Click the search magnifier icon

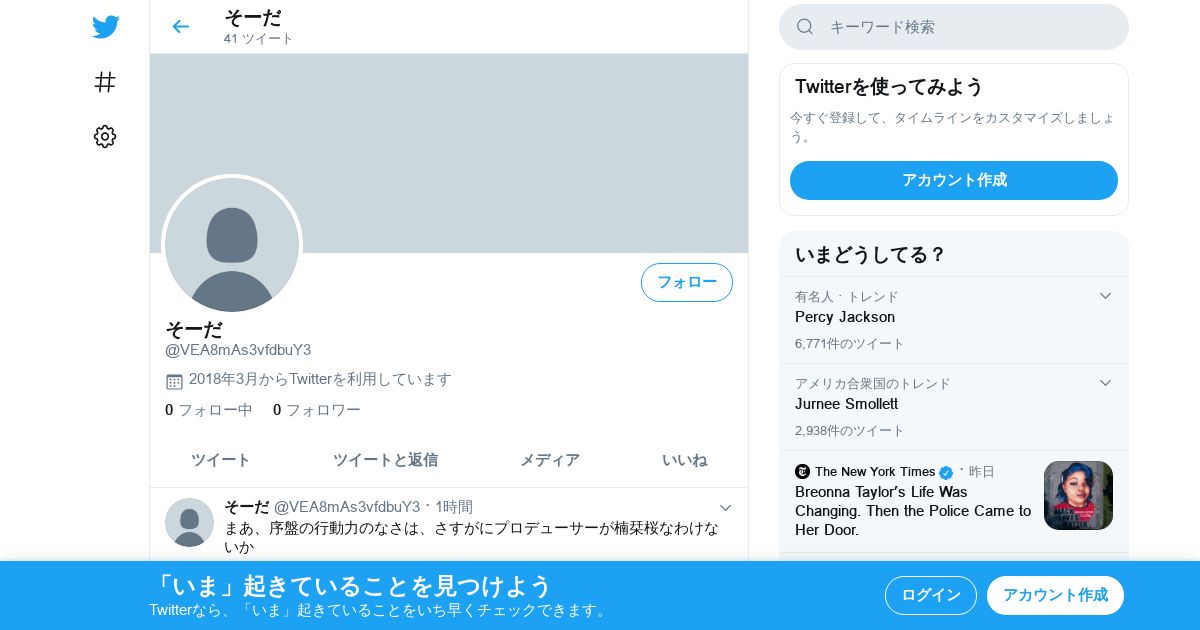[805, 27]
